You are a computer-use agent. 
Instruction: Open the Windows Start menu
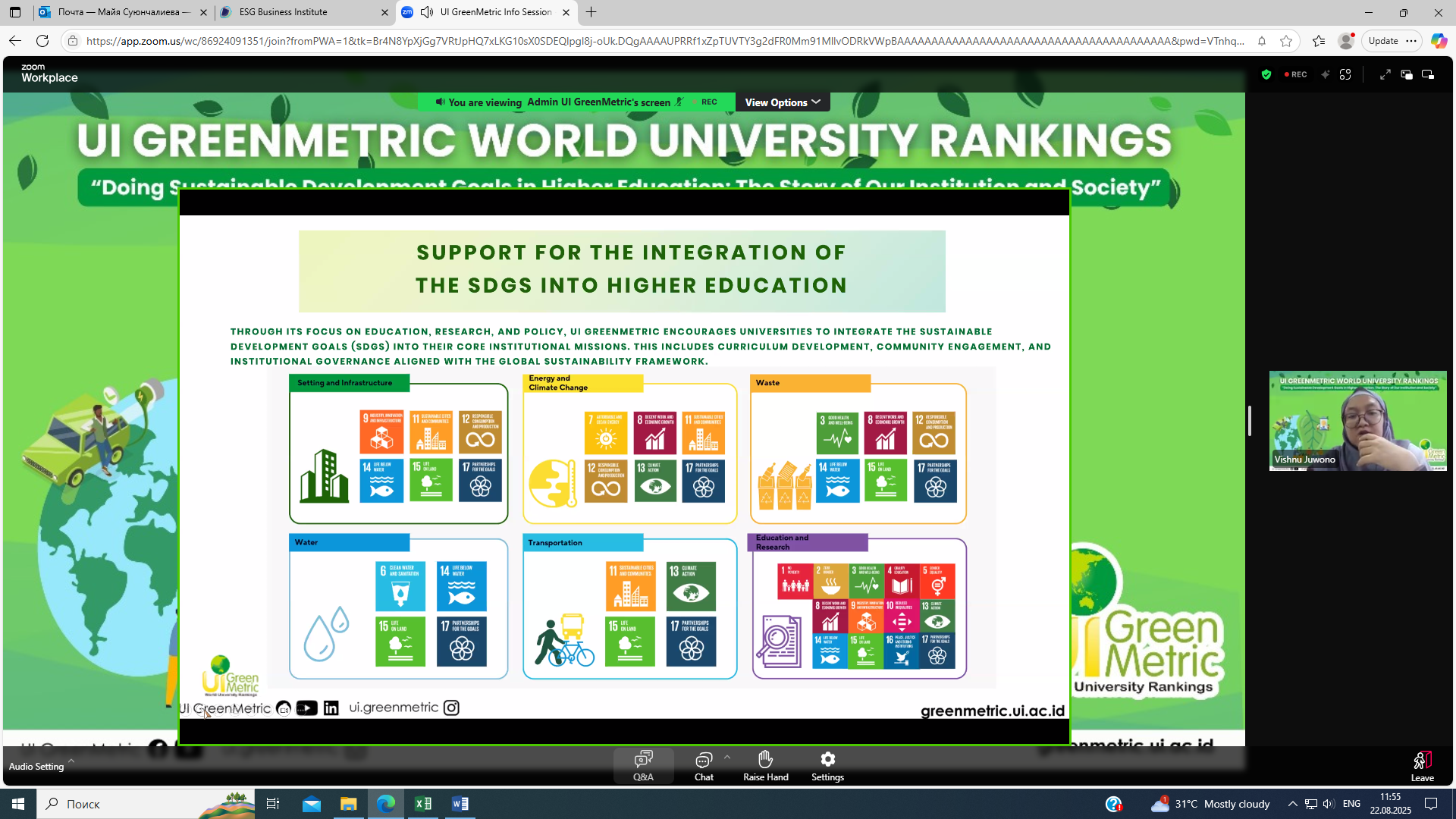click(x=18, y=804)
